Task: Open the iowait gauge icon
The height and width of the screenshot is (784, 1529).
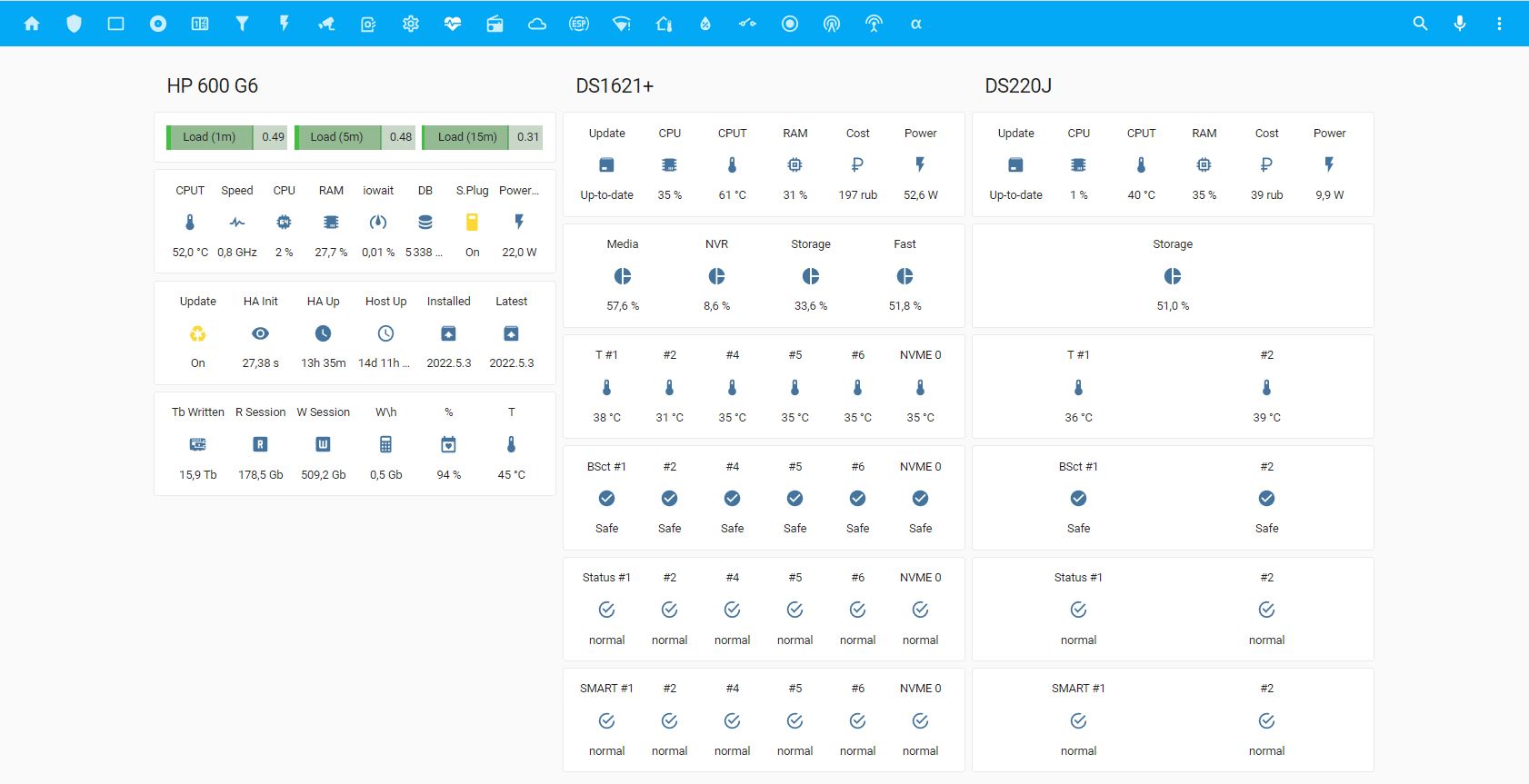Action: click(x=378, y=222)
